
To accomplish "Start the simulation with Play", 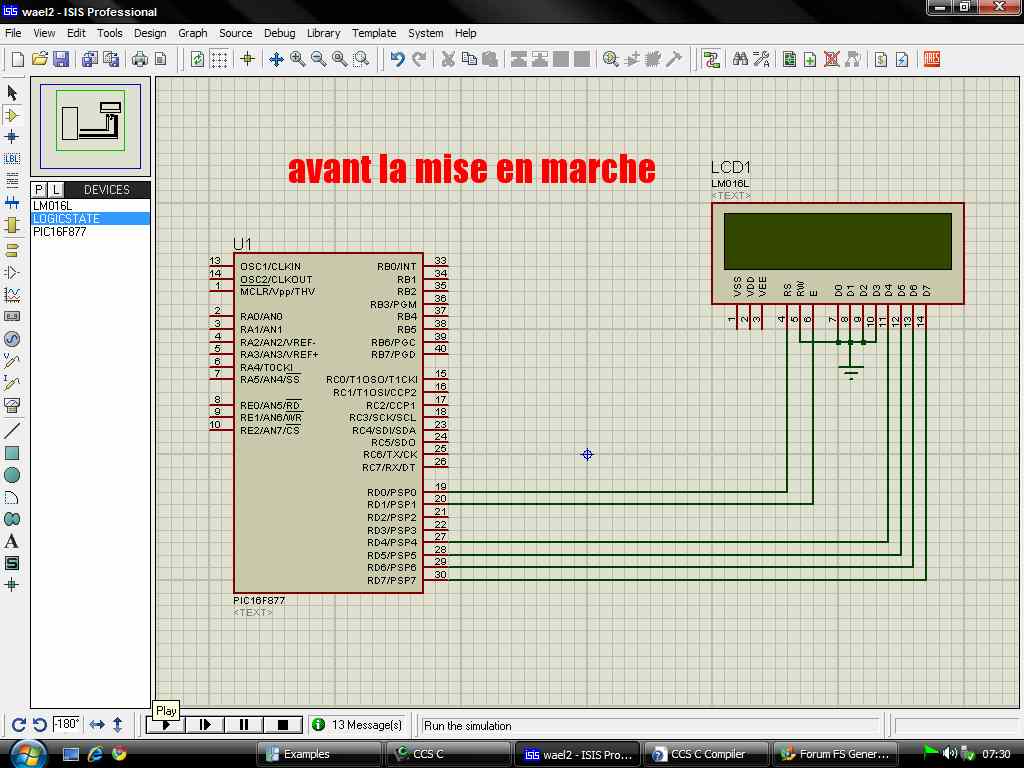I will coord(166,725).
